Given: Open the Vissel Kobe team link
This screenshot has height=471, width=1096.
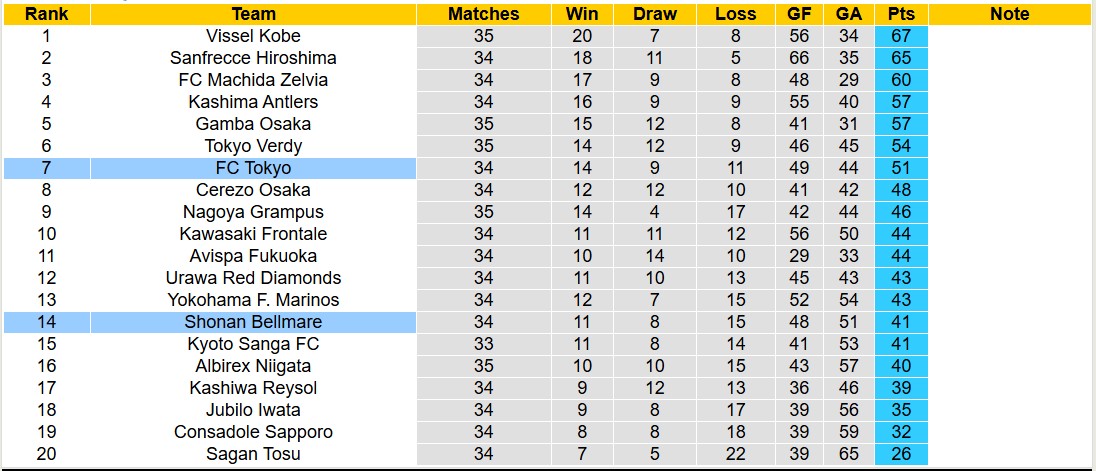Looking at the screenshot, I should tap(253, 36).
